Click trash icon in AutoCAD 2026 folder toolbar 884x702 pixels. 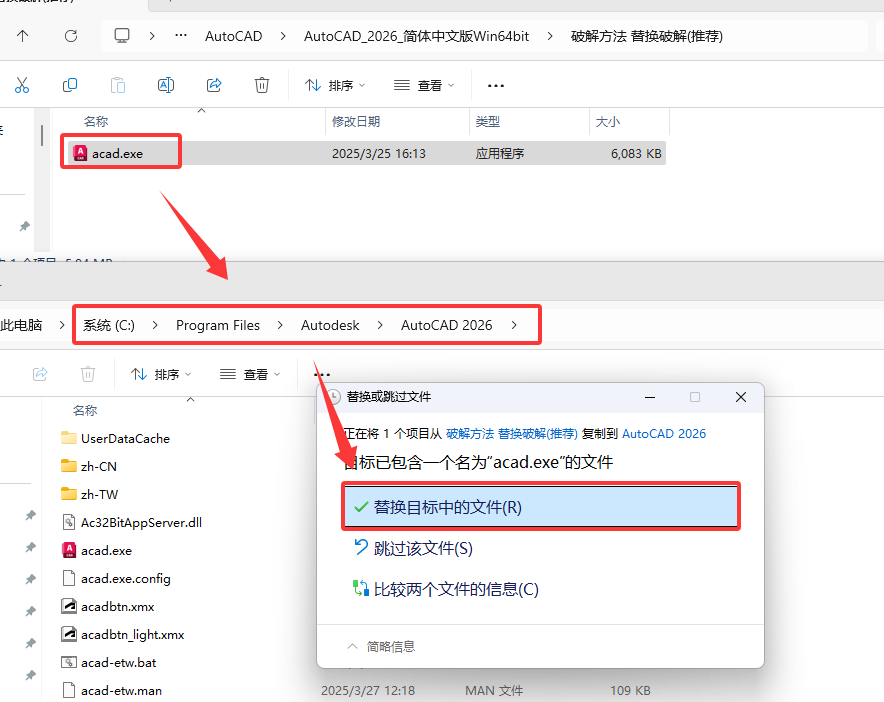pos(88,374)
